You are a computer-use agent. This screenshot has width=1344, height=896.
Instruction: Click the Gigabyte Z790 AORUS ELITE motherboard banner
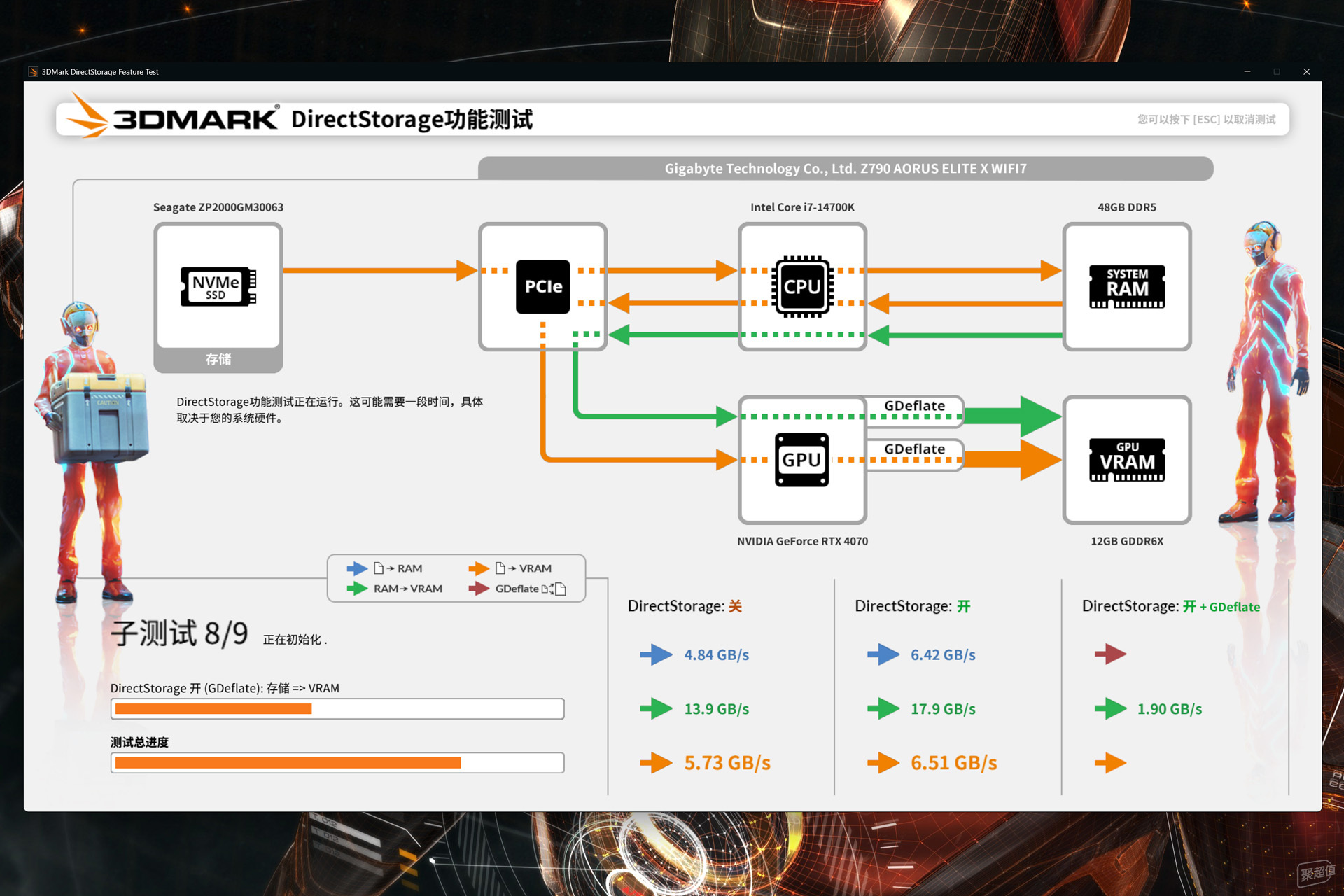point(846,169)
